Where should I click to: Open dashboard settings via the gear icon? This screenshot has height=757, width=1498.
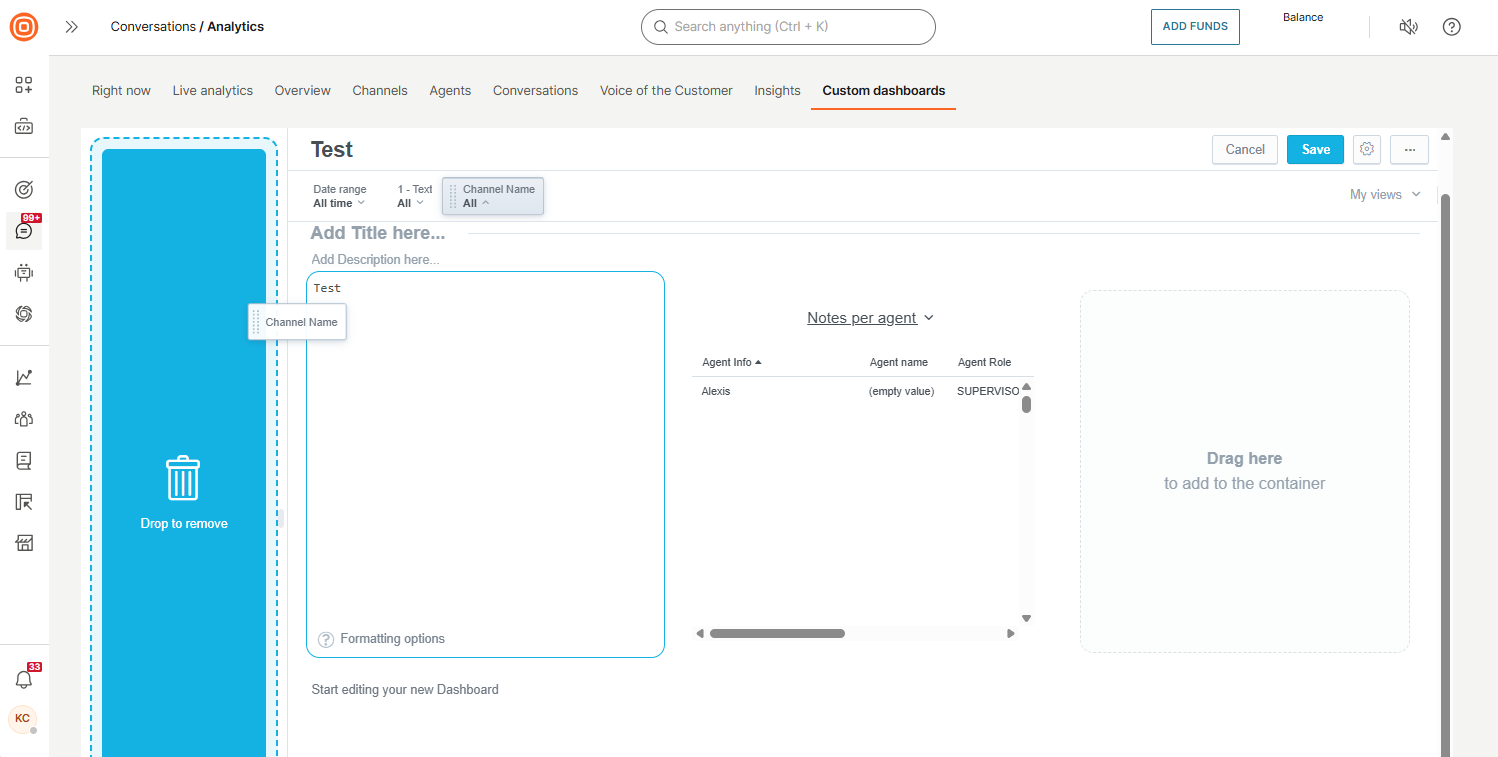point(1366,149)
